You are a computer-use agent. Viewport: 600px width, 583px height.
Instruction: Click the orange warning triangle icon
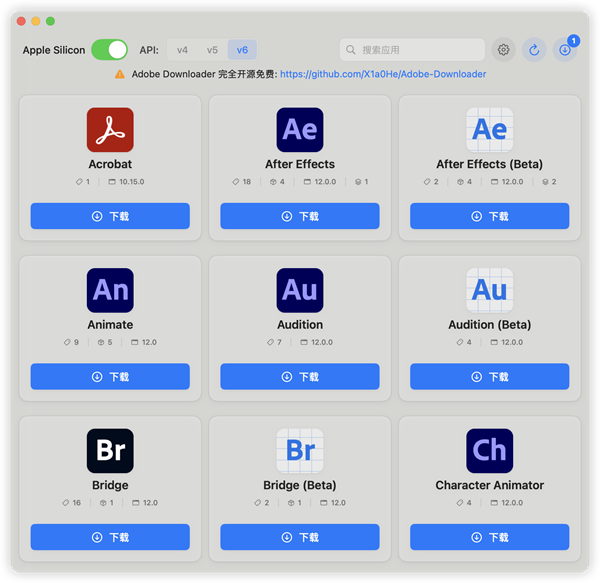(x=120, y=74)
